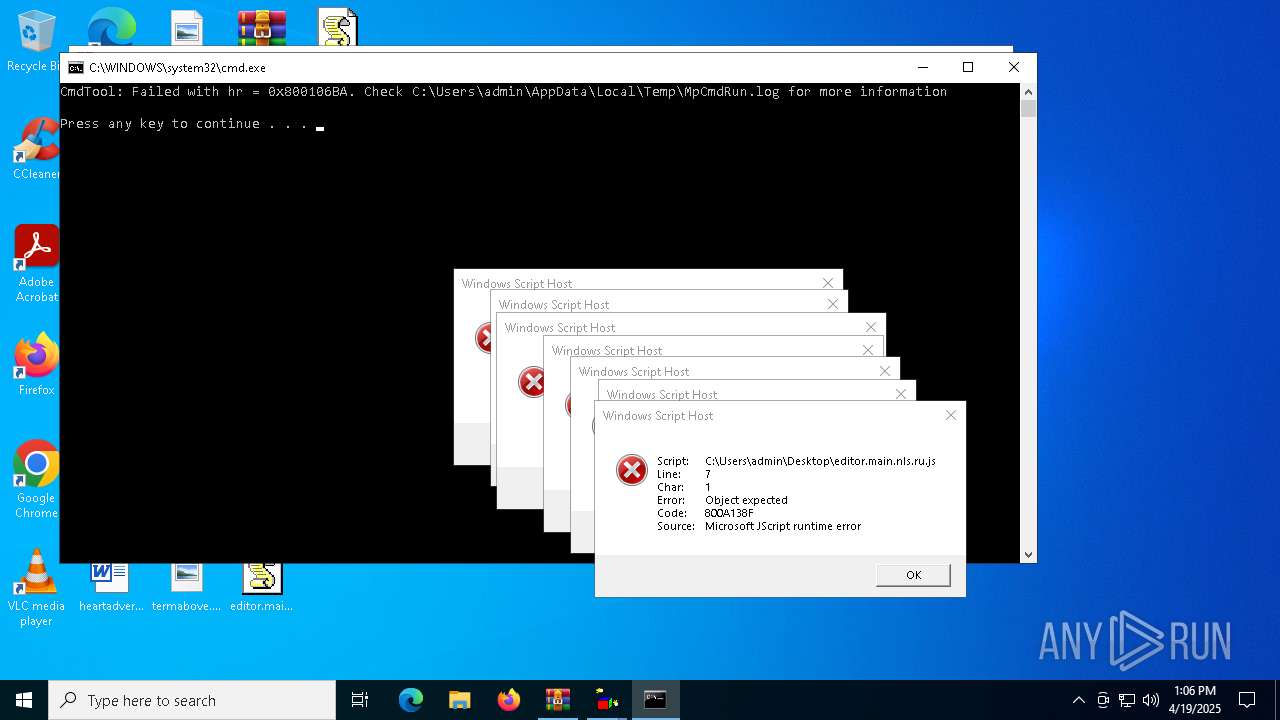Maximize the cmd.exe window
1280x720 pixels.
pos(968,68)
